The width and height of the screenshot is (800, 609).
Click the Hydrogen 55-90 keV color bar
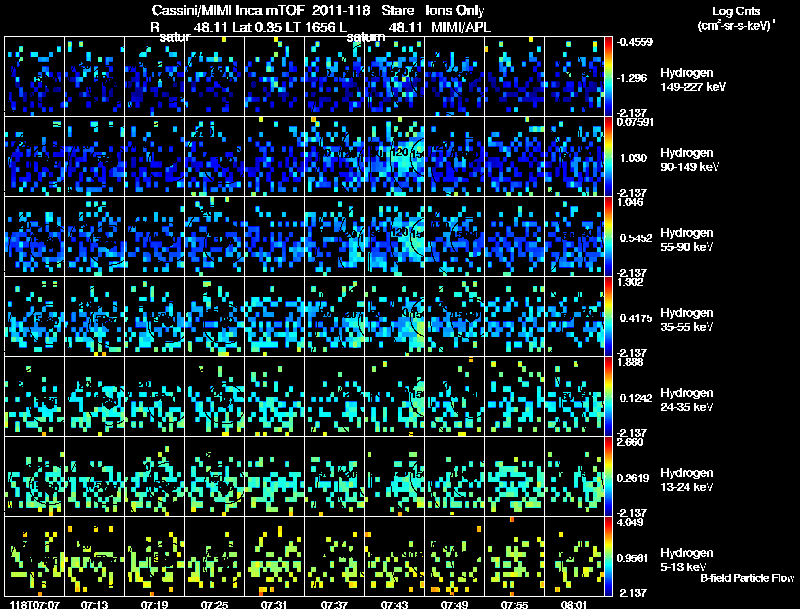[608, 237]
